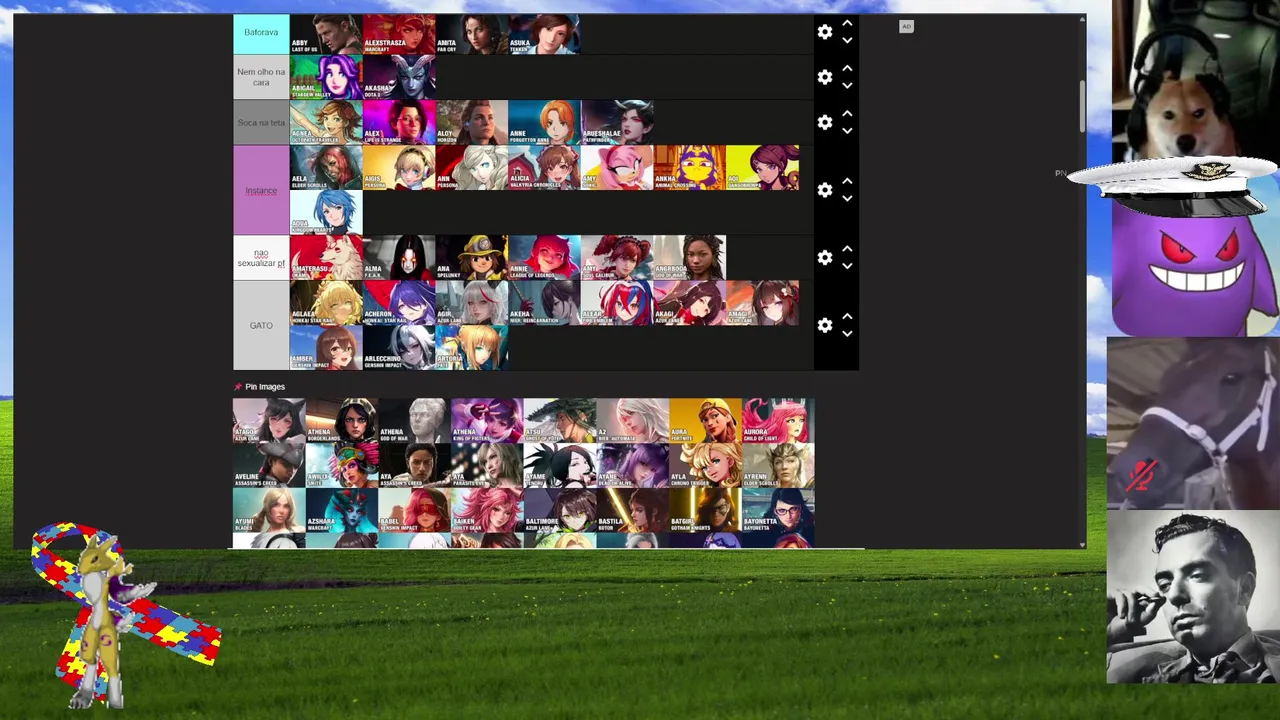Screen dimensions: 1280x720
Task: Move GATO tier down with arrow
Action: (847, 333)
